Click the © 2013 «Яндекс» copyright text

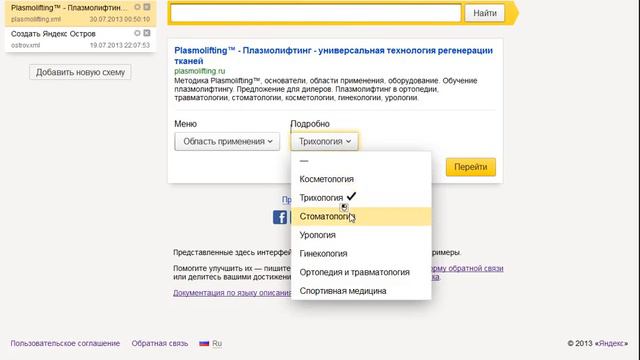click(x=598, y=343)
